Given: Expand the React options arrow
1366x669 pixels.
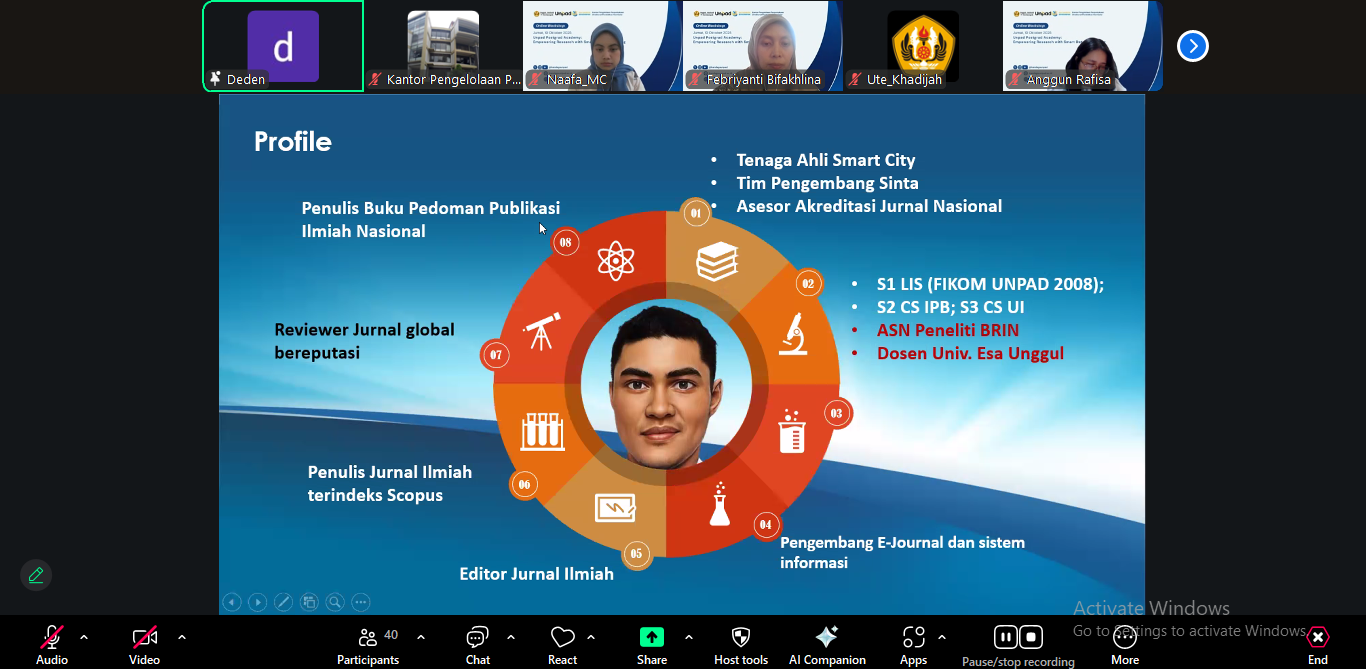Looking at the screenshot, I should tap(591, 637).
